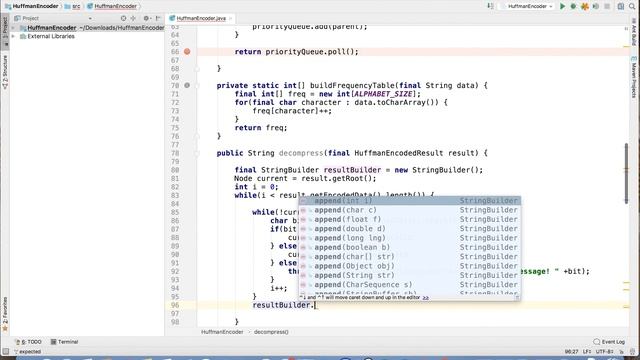This screenshot has width=640, height=360.
Task: Open the Ant Build side tab
Action: pos(634,32)
